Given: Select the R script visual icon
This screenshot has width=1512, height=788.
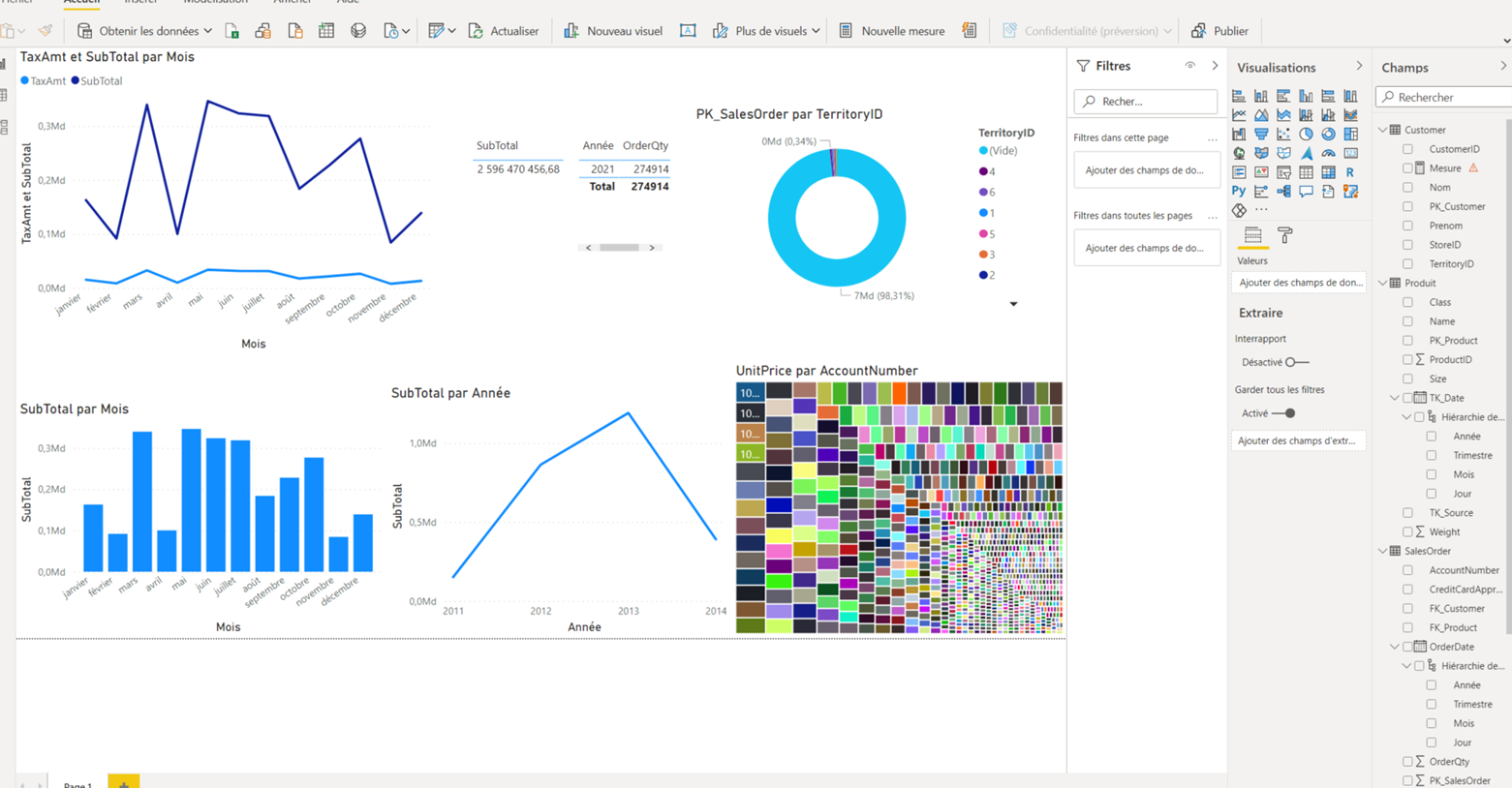Looking at the screenshot, I should (x=1349, y=171).
